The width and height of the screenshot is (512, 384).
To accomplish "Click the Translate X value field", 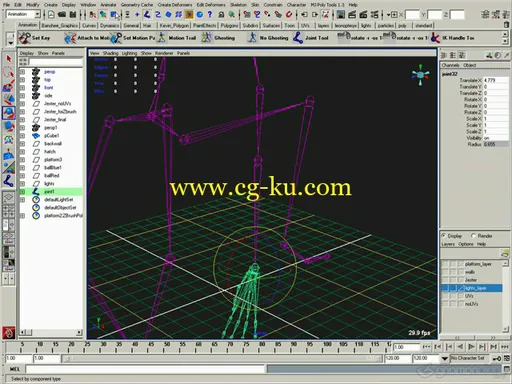I will [x=496, y=80].
